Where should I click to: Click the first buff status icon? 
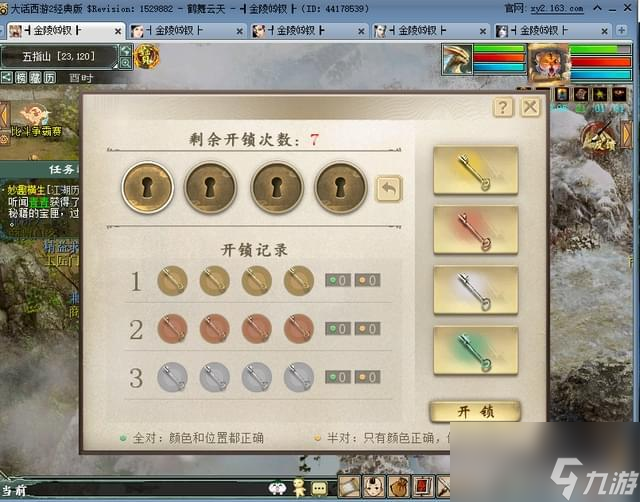pos(562,94)
